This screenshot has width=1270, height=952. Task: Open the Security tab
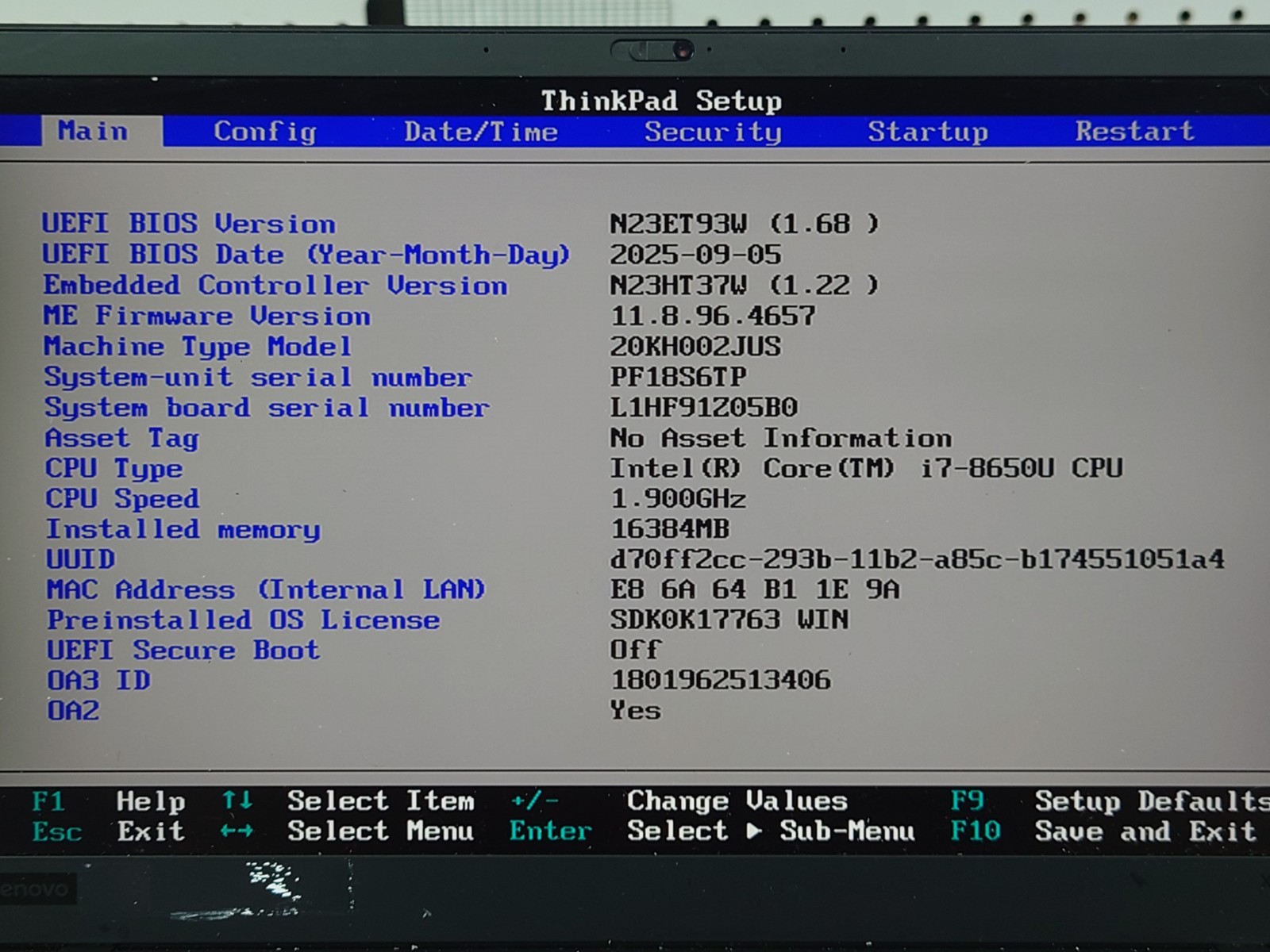(x=713, y=132)
